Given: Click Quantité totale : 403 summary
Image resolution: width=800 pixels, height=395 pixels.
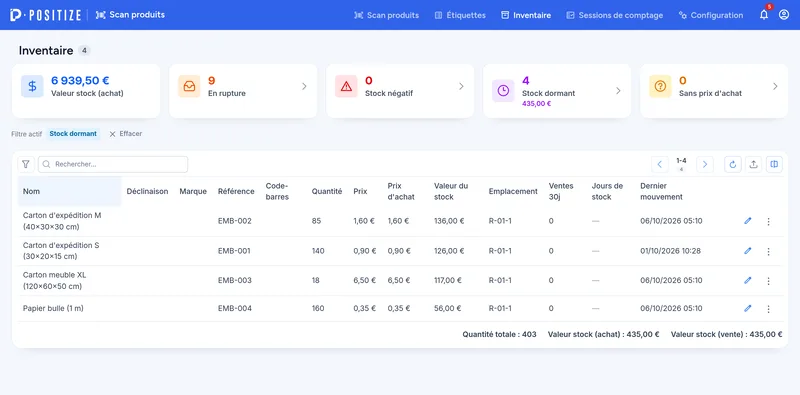Looking at the screenshot, I should 499,335.
